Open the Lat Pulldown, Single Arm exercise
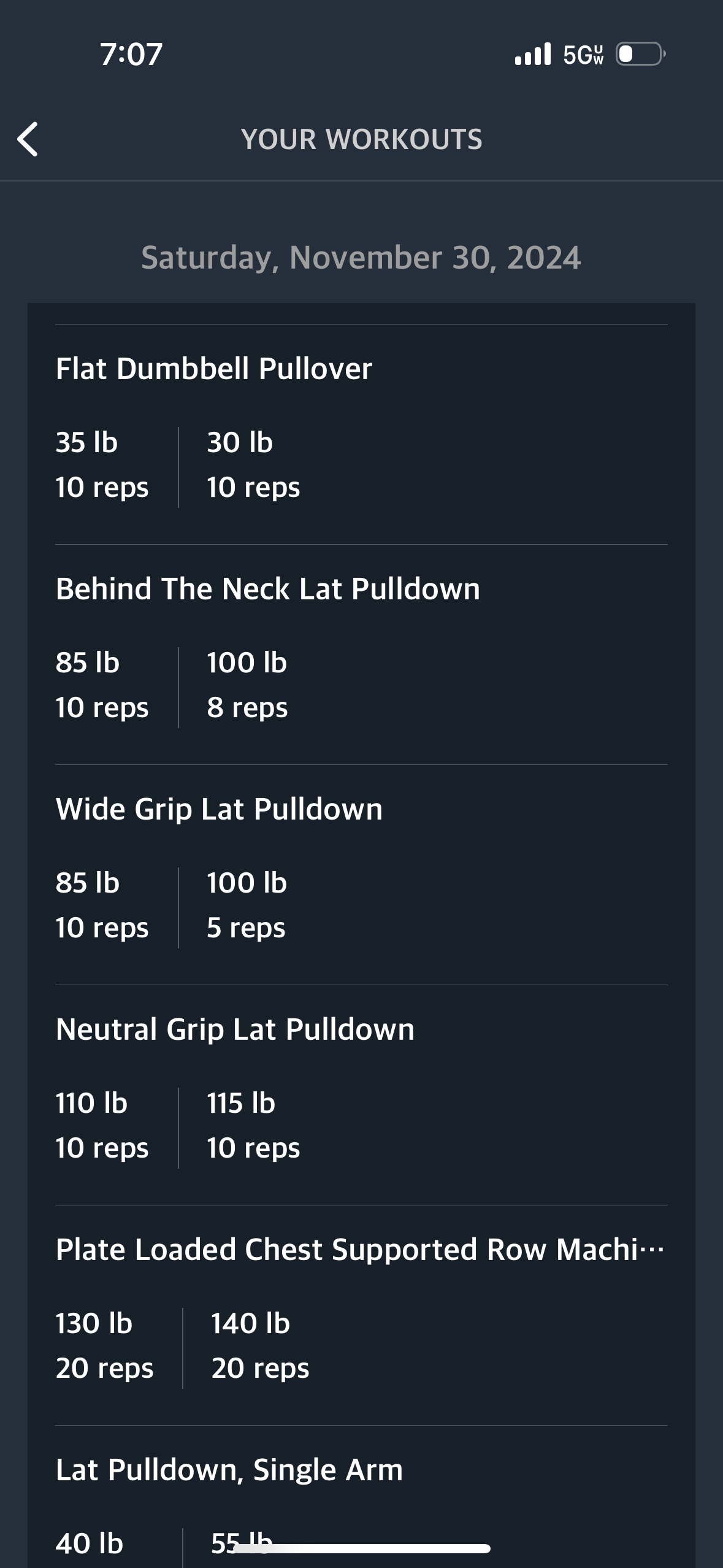 [x=229, y=1470]
